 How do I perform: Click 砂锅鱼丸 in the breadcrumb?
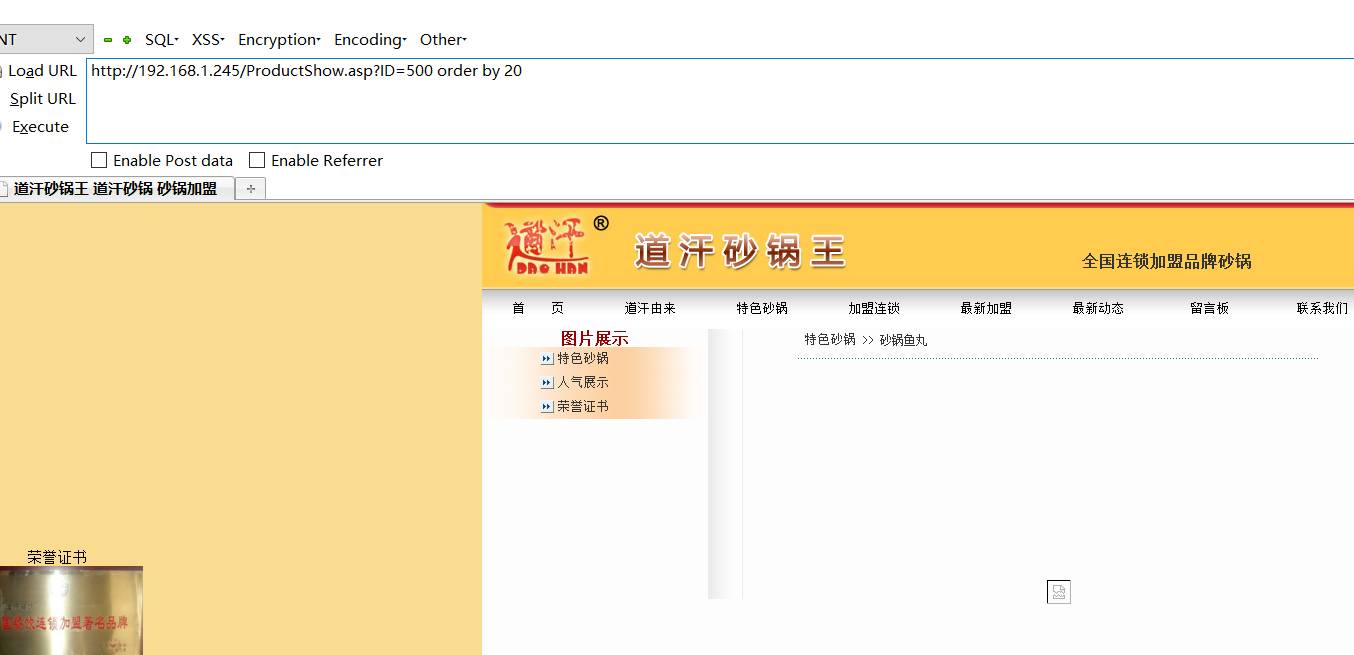[903, 340]
